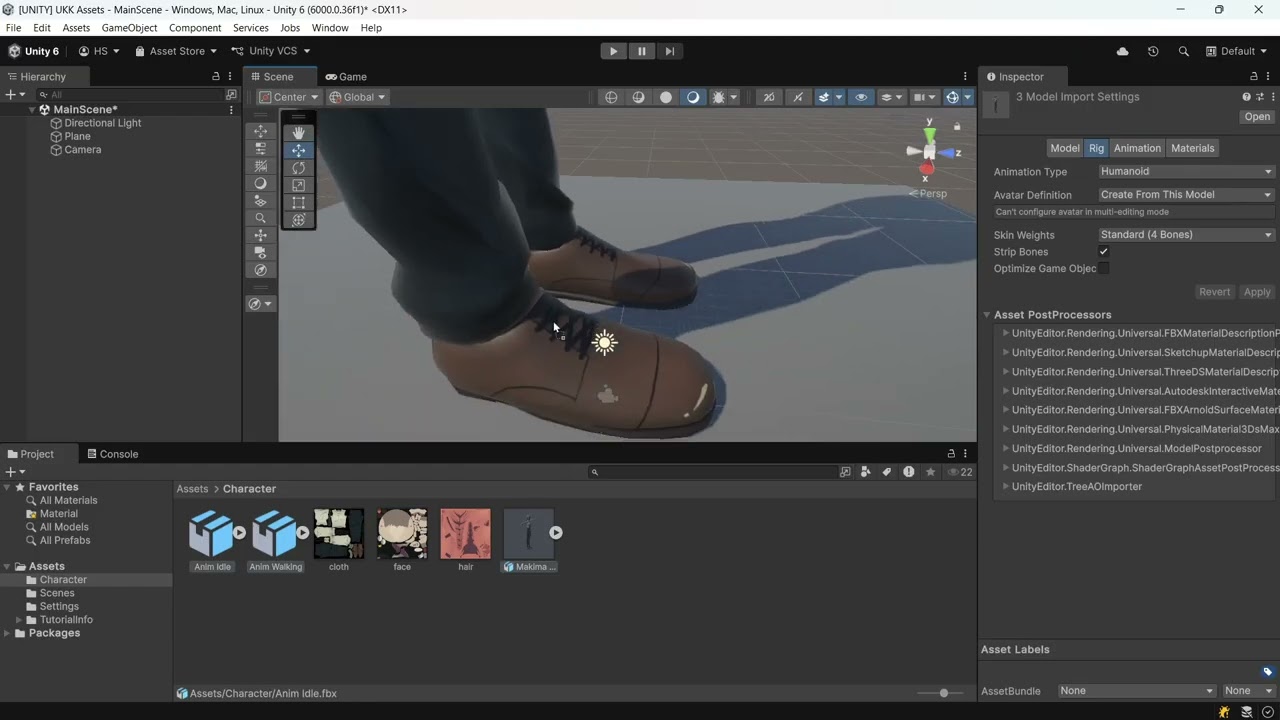Image resolution: width=1280 pixels, height=720 pixels.
Task: Expand the ModelPostprocessor entry
Action: click(1006, 449)
